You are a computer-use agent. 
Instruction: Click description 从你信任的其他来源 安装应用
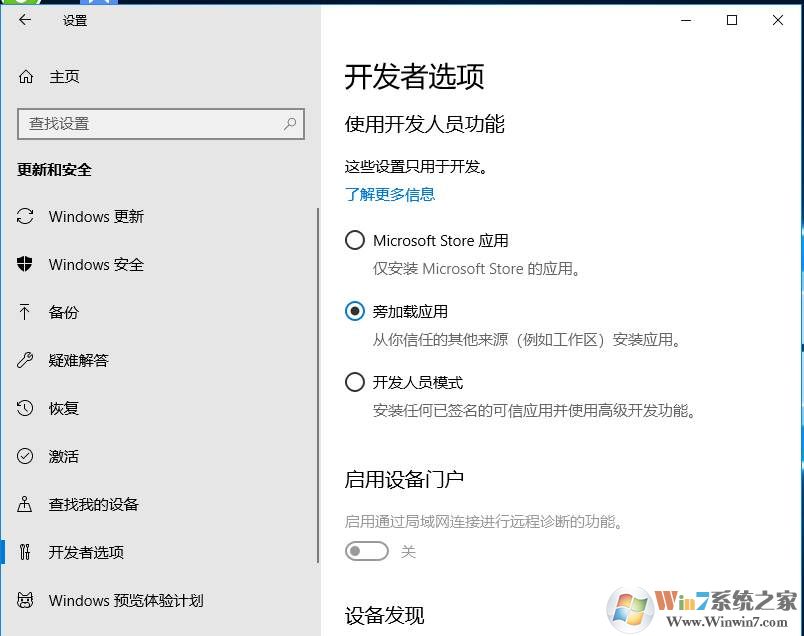point(527,340)
